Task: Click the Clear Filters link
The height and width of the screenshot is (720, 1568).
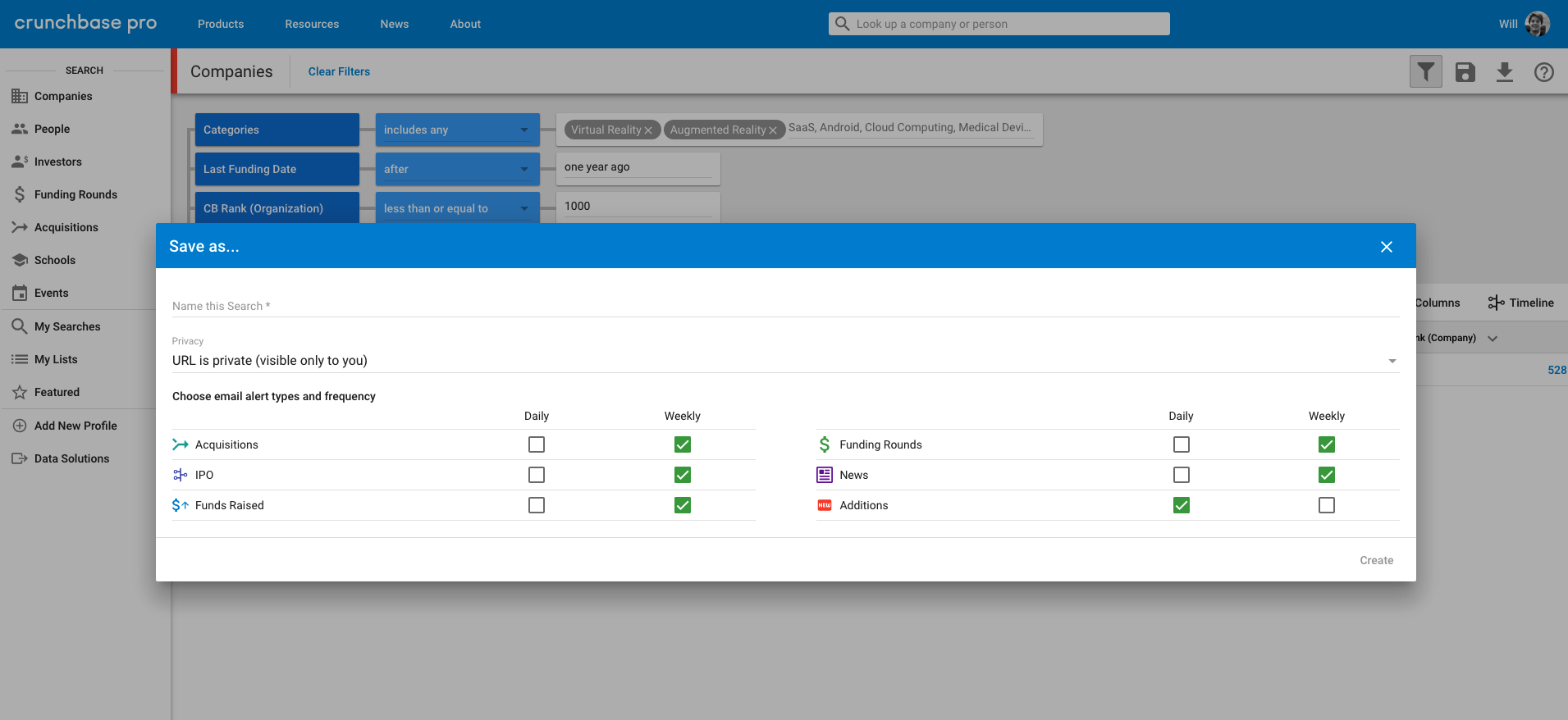Action: pos(339,71)
